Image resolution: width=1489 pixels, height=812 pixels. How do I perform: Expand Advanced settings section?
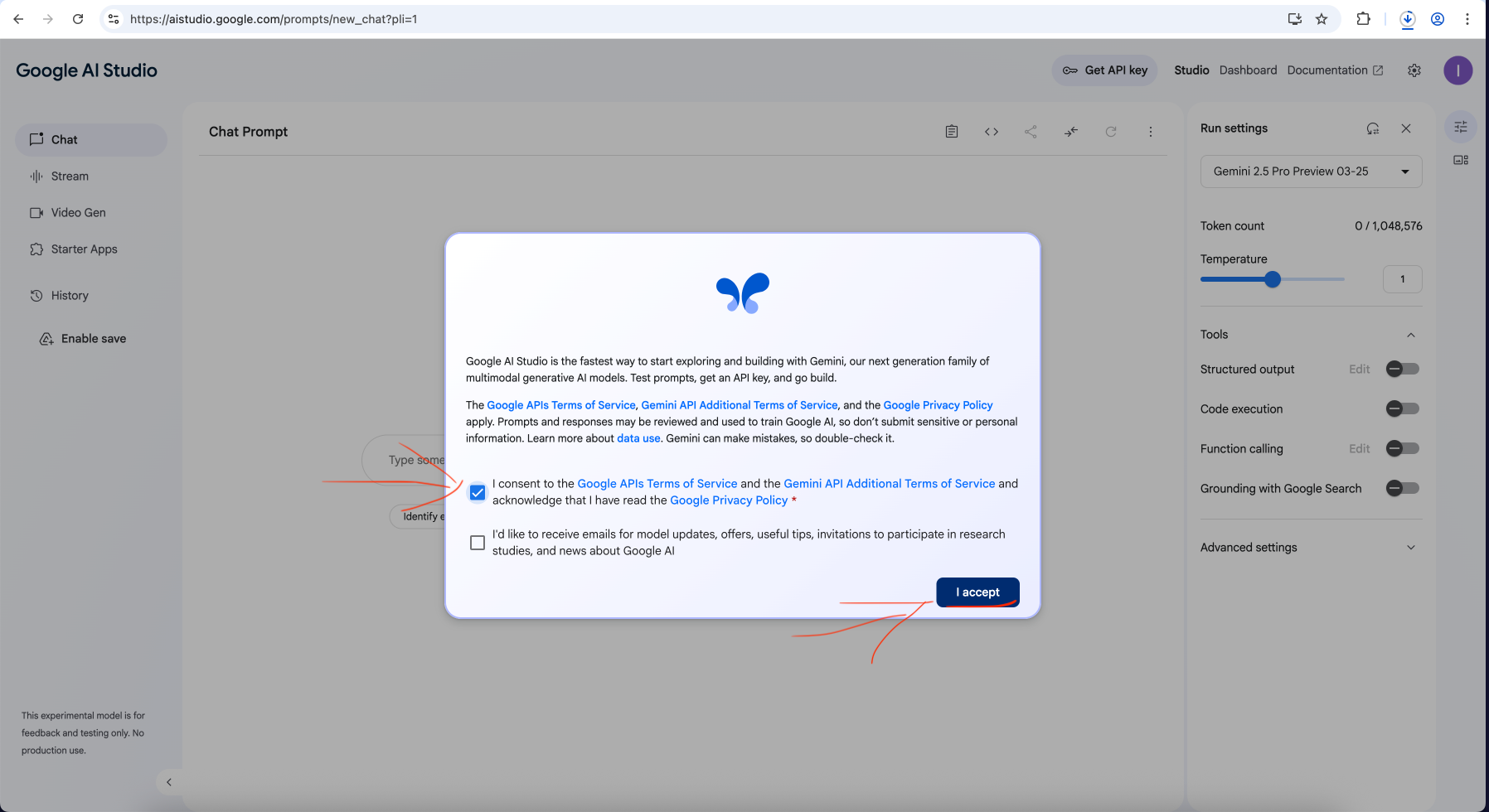tap(1311, 548)
